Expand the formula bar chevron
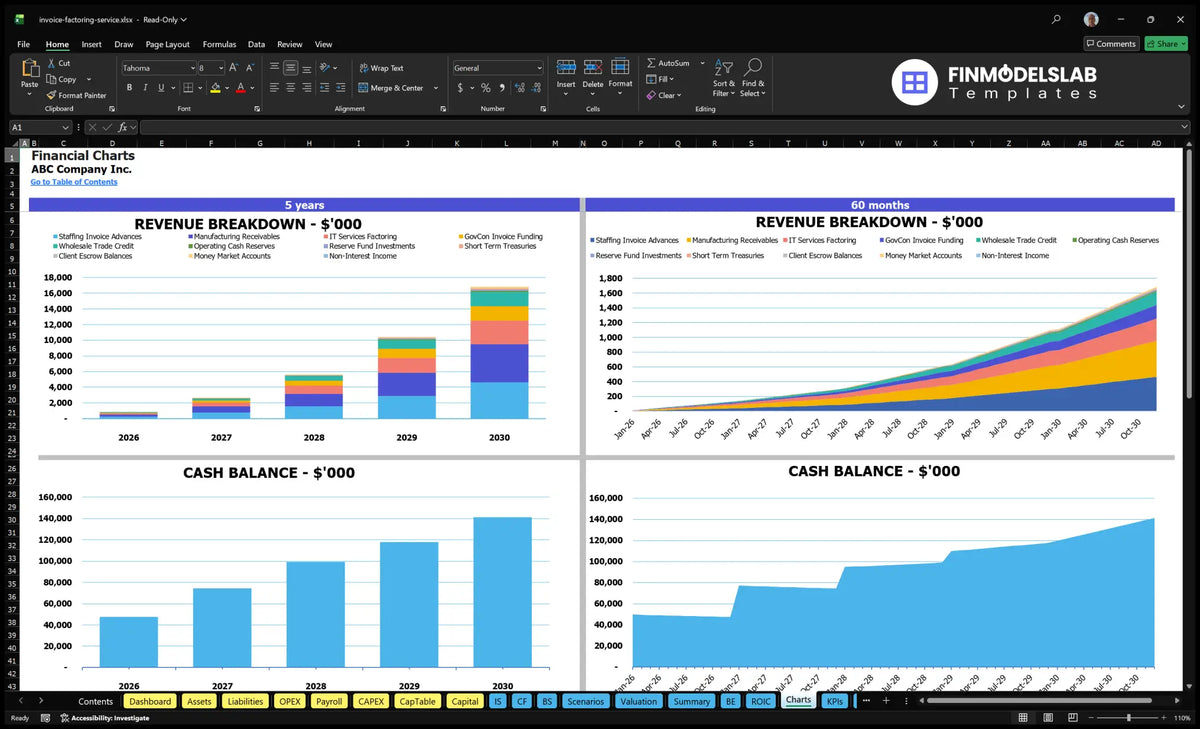Viewport: 1200px width, 729px height. (x=1184, y=127)
